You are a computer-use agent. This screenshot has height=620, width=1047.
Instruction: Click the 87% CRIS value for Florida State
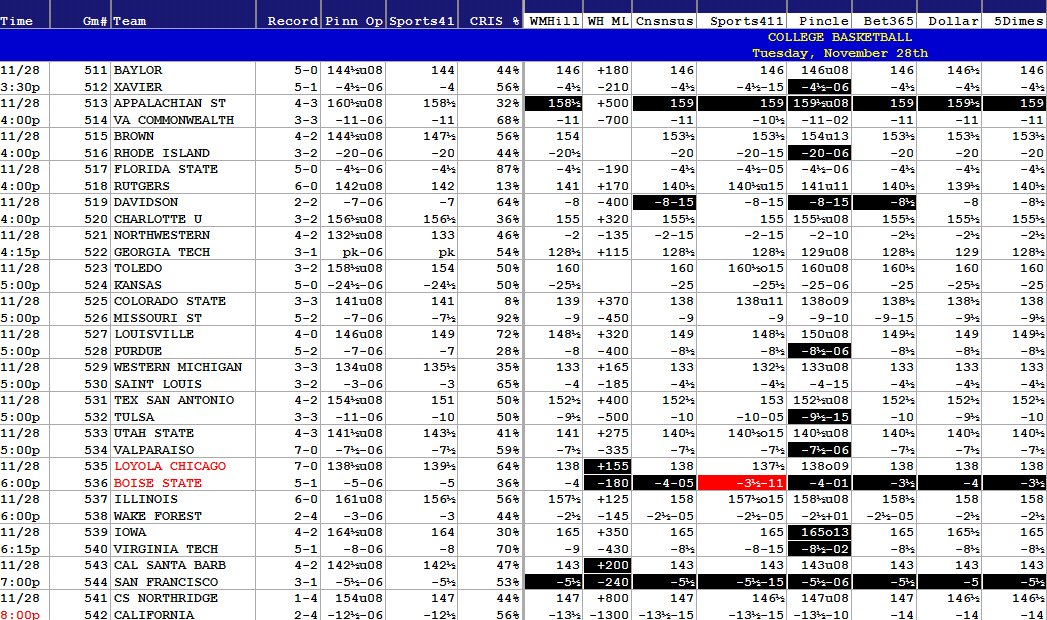pyautogui.click(x=508, y=170)
